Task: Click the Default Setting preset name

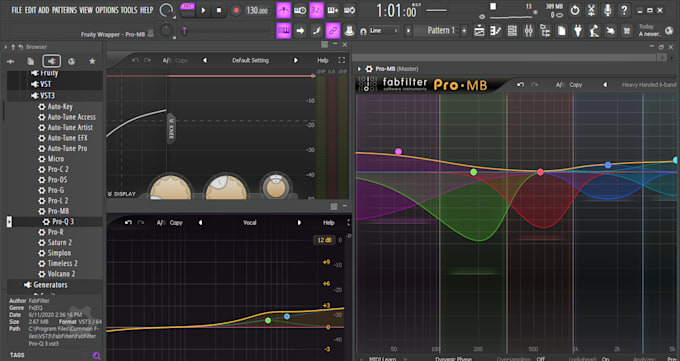Action: click(x=250, y=60)
